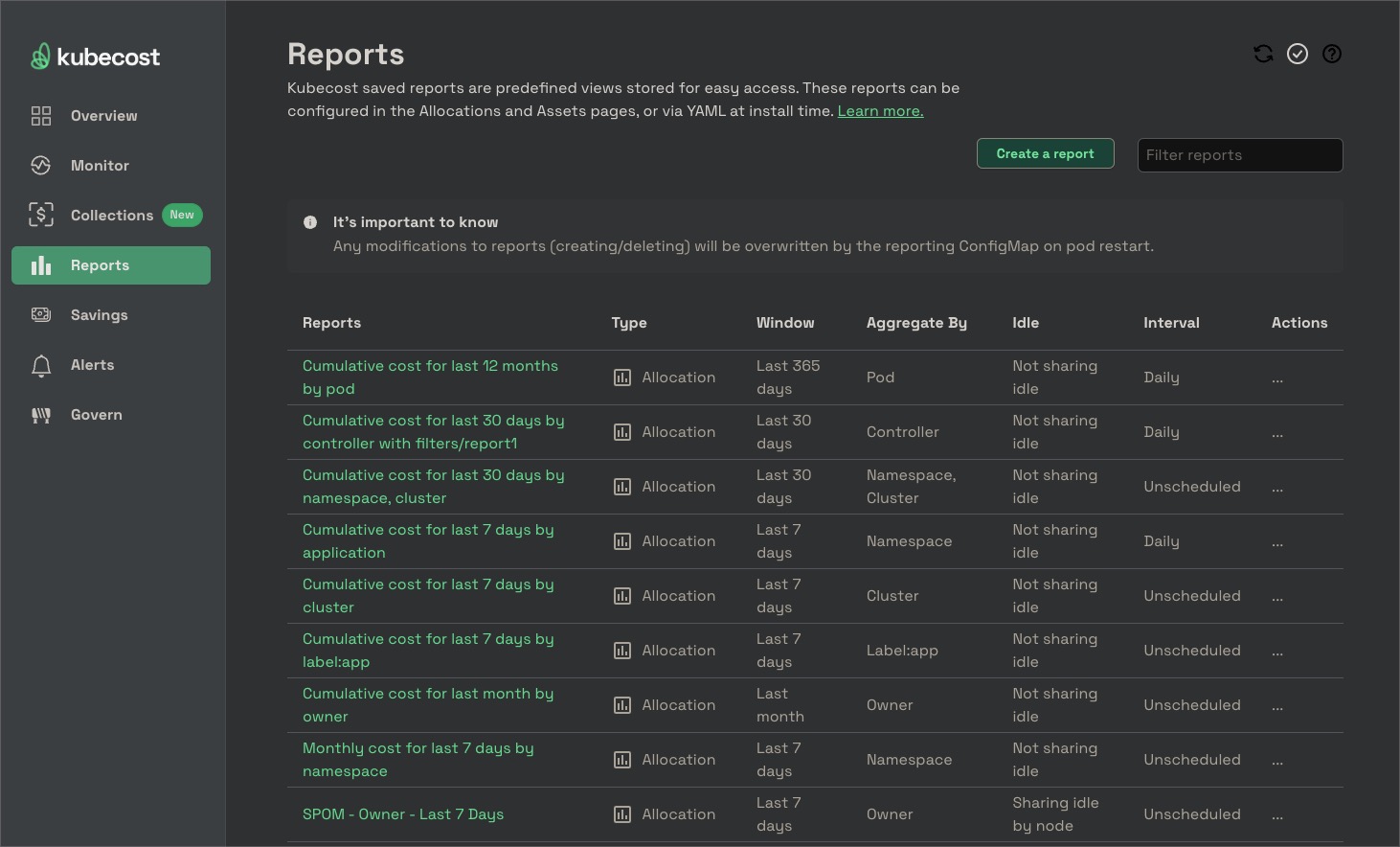Open actions menu for Monthly cost by namespace

[1277, 763]
